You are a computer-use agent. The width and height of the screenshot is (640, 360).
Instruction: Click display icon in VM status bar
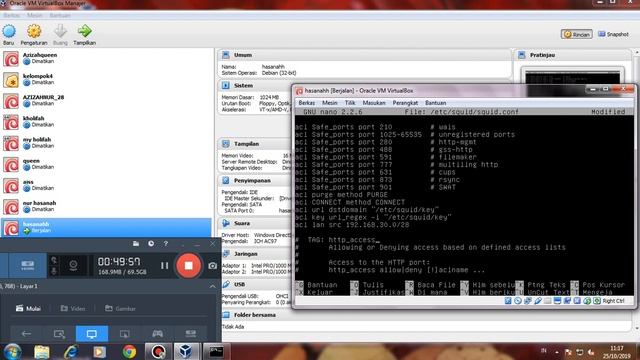pyautogui.click(x=557, y=301)
